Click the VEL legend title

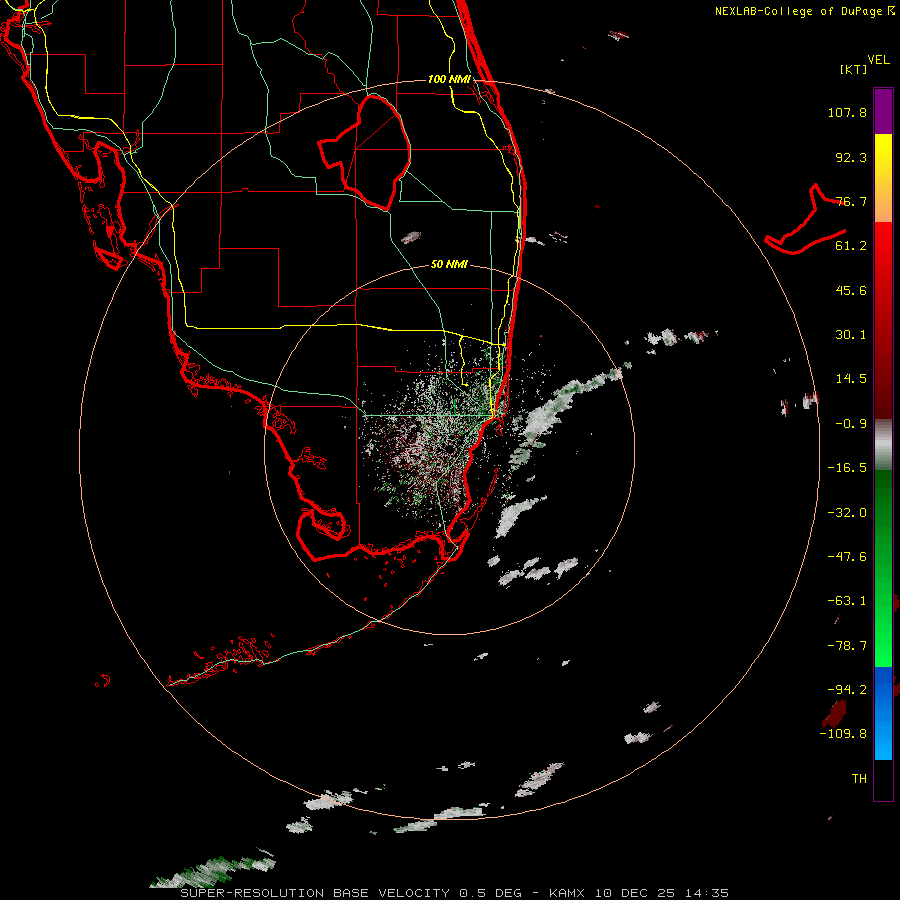tap(878, 60)
